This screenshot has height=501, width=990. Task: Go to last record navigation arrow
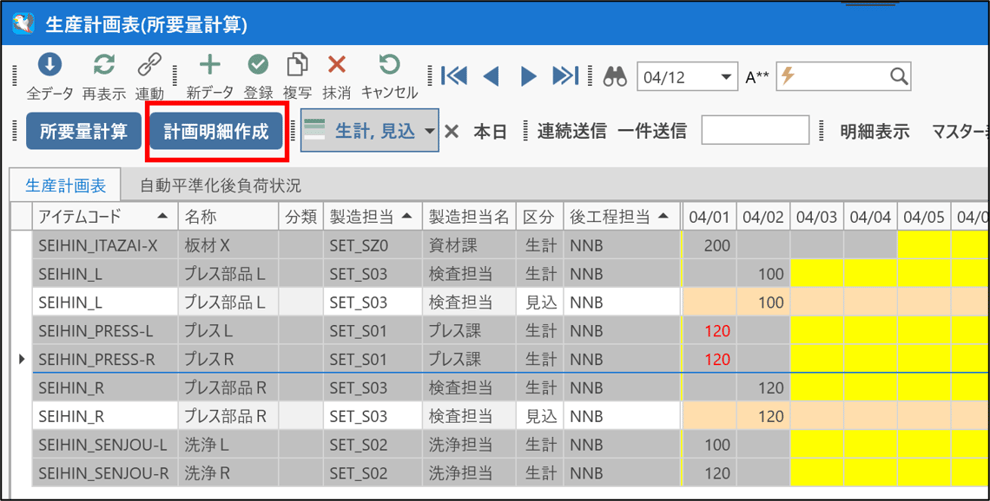(x=566, y=76)
